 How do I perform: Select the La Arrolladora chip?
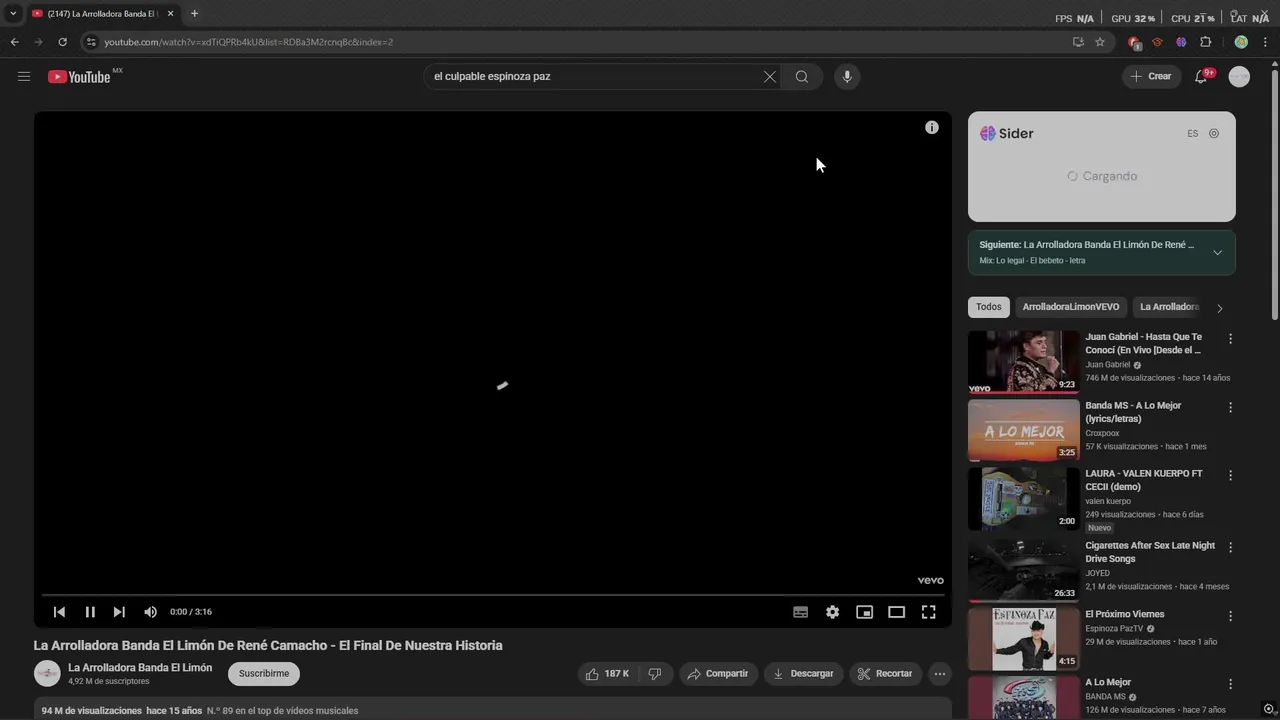[x=1169, y=307]
